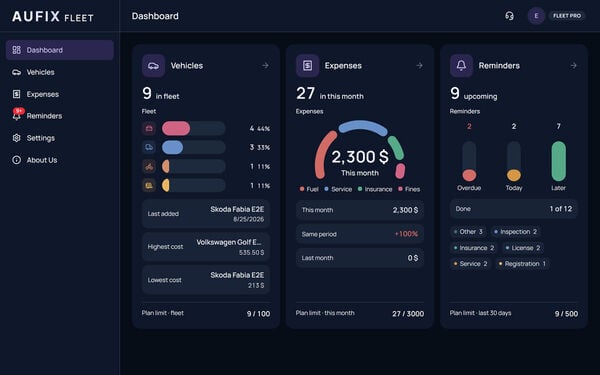Open the Lowest cost Skoda Fabia row
Viewport: 600px width, 375px height.
click(206, 280)
